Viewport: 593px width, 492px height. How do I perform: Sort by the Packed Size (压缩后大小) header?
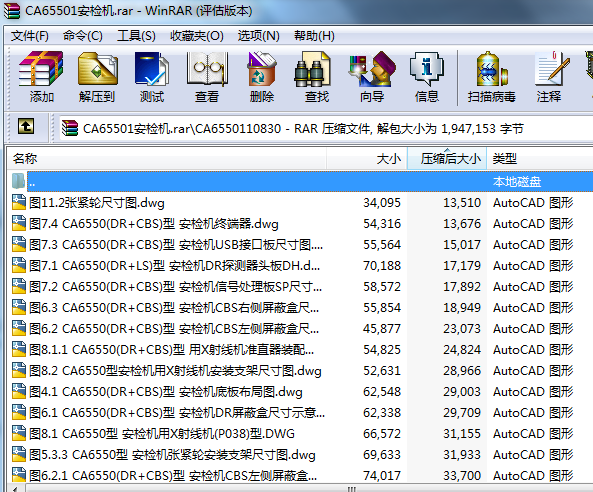tap(447, 158)
